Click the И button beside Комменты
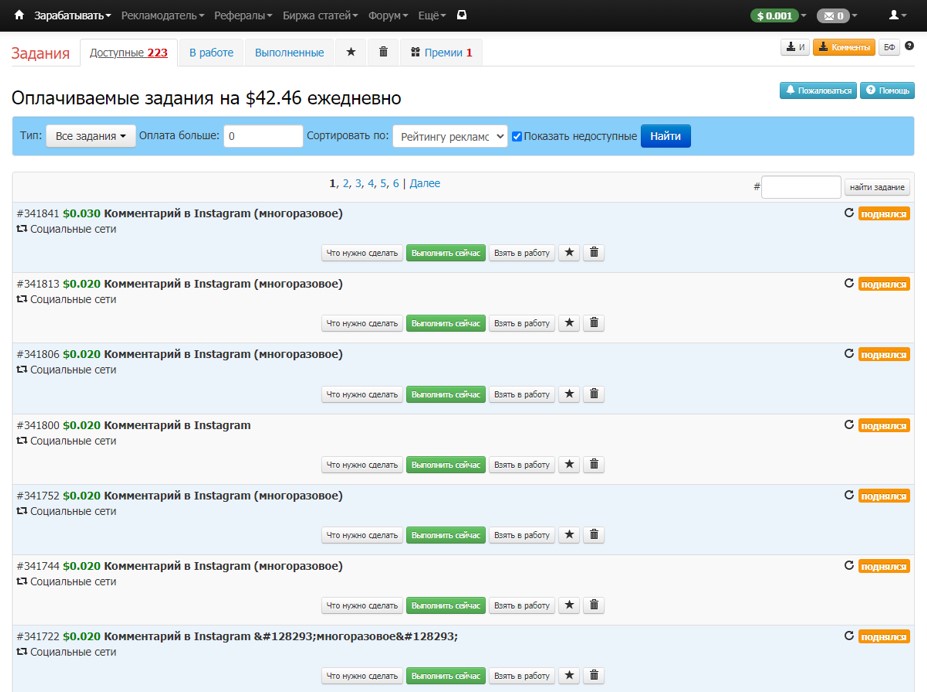927x692 pixels. click(795, 47)
